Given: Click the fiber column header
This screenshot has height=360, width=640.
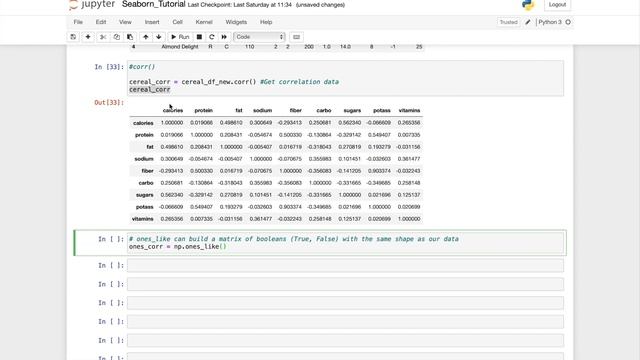Looking at the screenshot, I should coord(296,110).
